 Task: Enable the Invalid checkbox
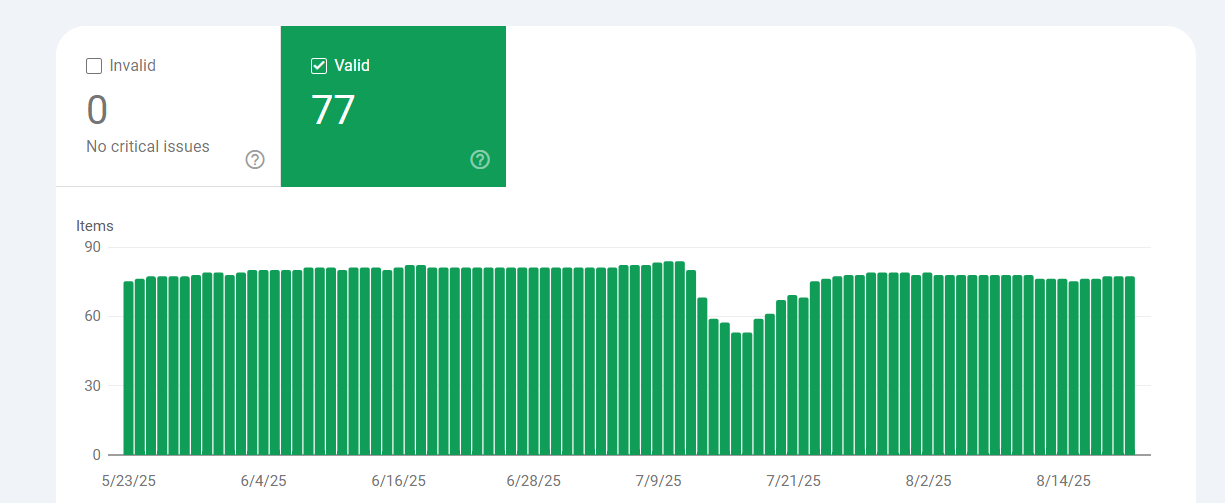pyautogui.click(x=94, y=66)
